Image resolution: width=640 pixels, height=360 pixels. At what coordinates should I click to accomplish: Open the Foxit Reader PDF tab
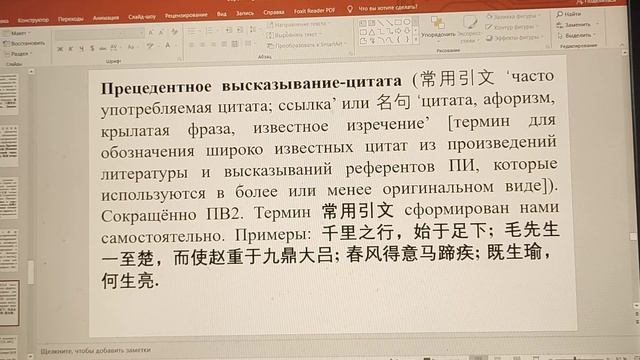[x=314, y=11]
